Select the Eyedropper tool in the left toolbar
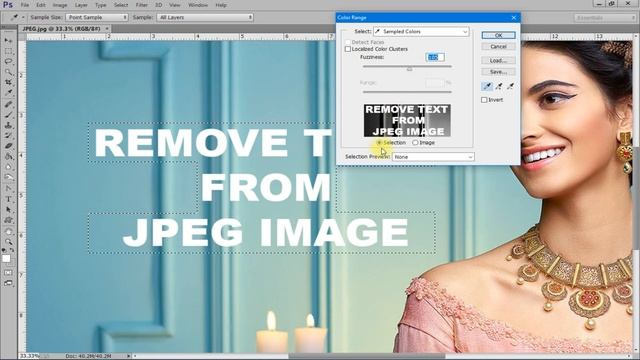The image size is (640, 360). click(8, 93)
